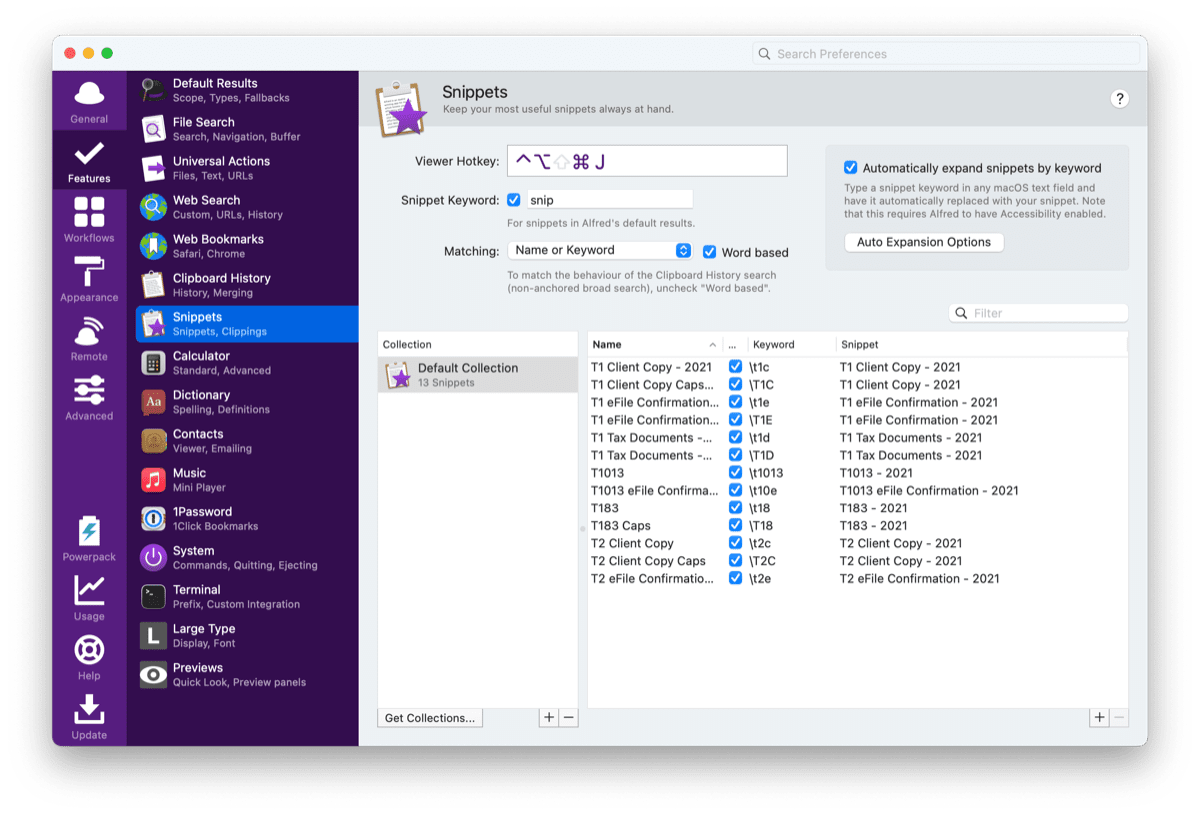
Task: Select the Snippets feature in the sidebar
Action: tap(247, 324)
